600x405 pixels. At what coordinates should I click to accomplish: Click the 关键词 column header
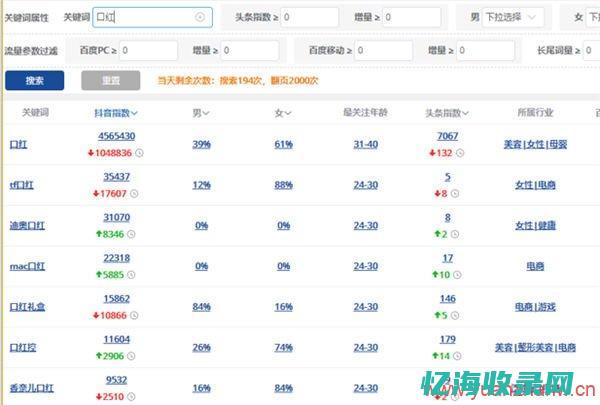coord(35,113)
